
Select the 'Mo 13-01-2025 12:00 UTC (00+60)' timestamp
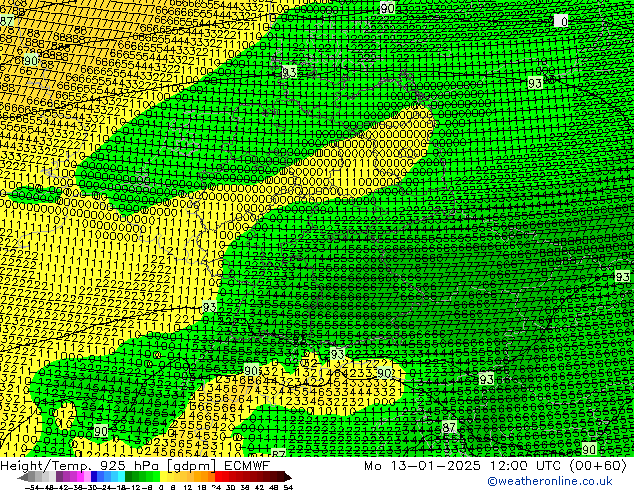(x=495, y=466)
